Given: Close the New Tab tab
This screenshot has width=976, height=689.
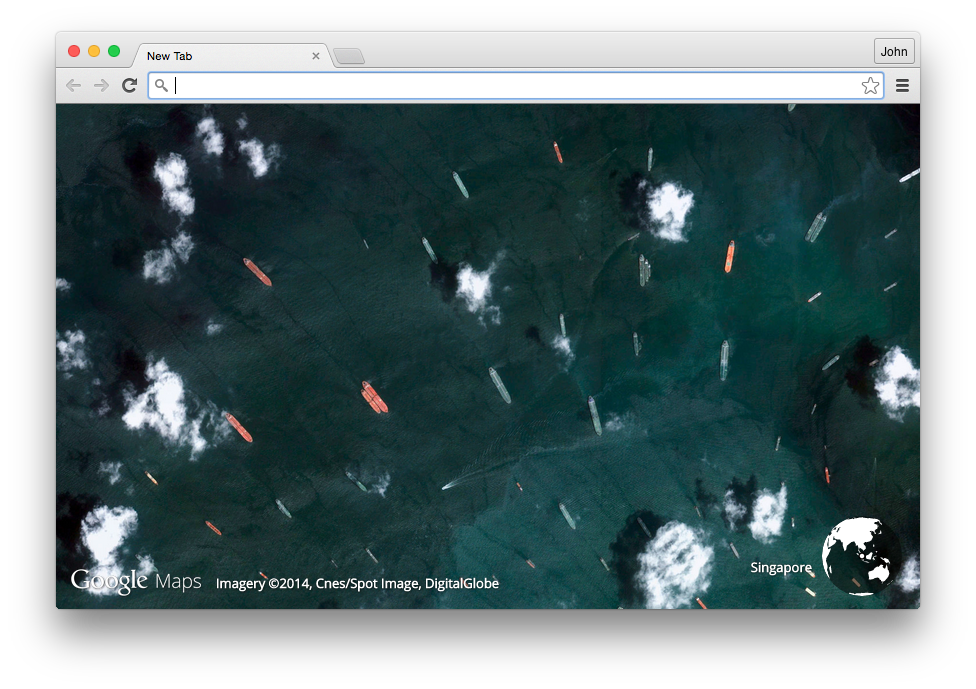Looking at the screenshot, I should pyautogui.click(x=316, y=56).
